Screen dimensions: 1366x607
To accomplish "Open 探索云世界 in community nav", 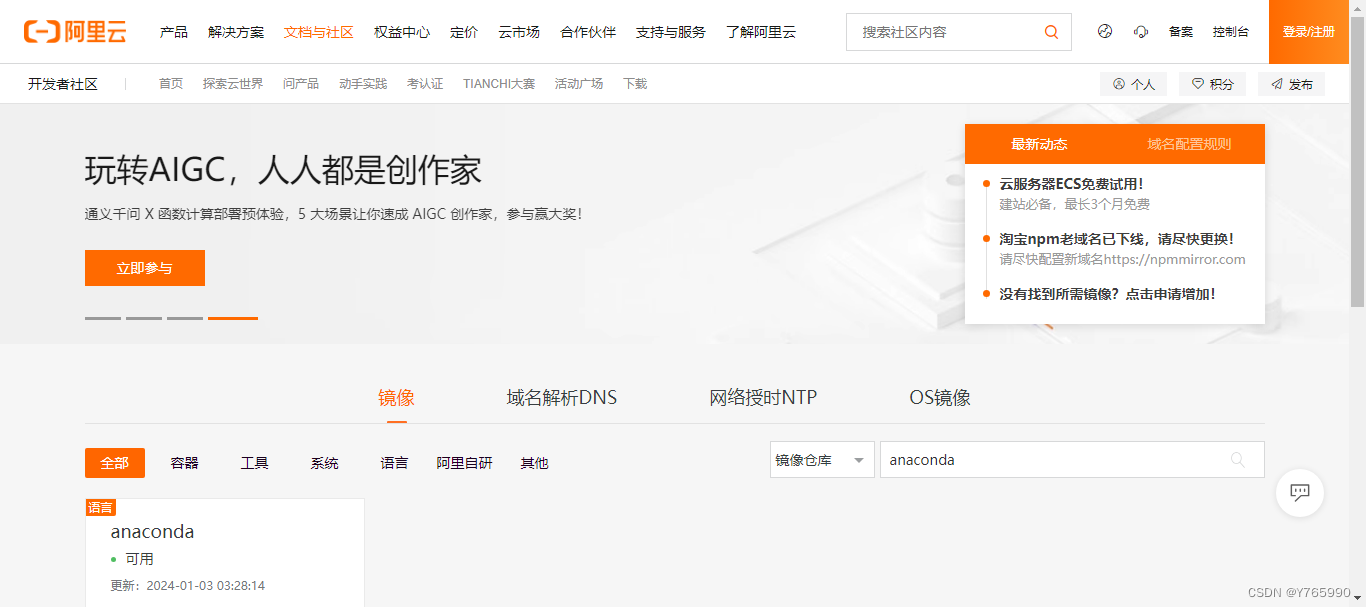I will [233, 84].
